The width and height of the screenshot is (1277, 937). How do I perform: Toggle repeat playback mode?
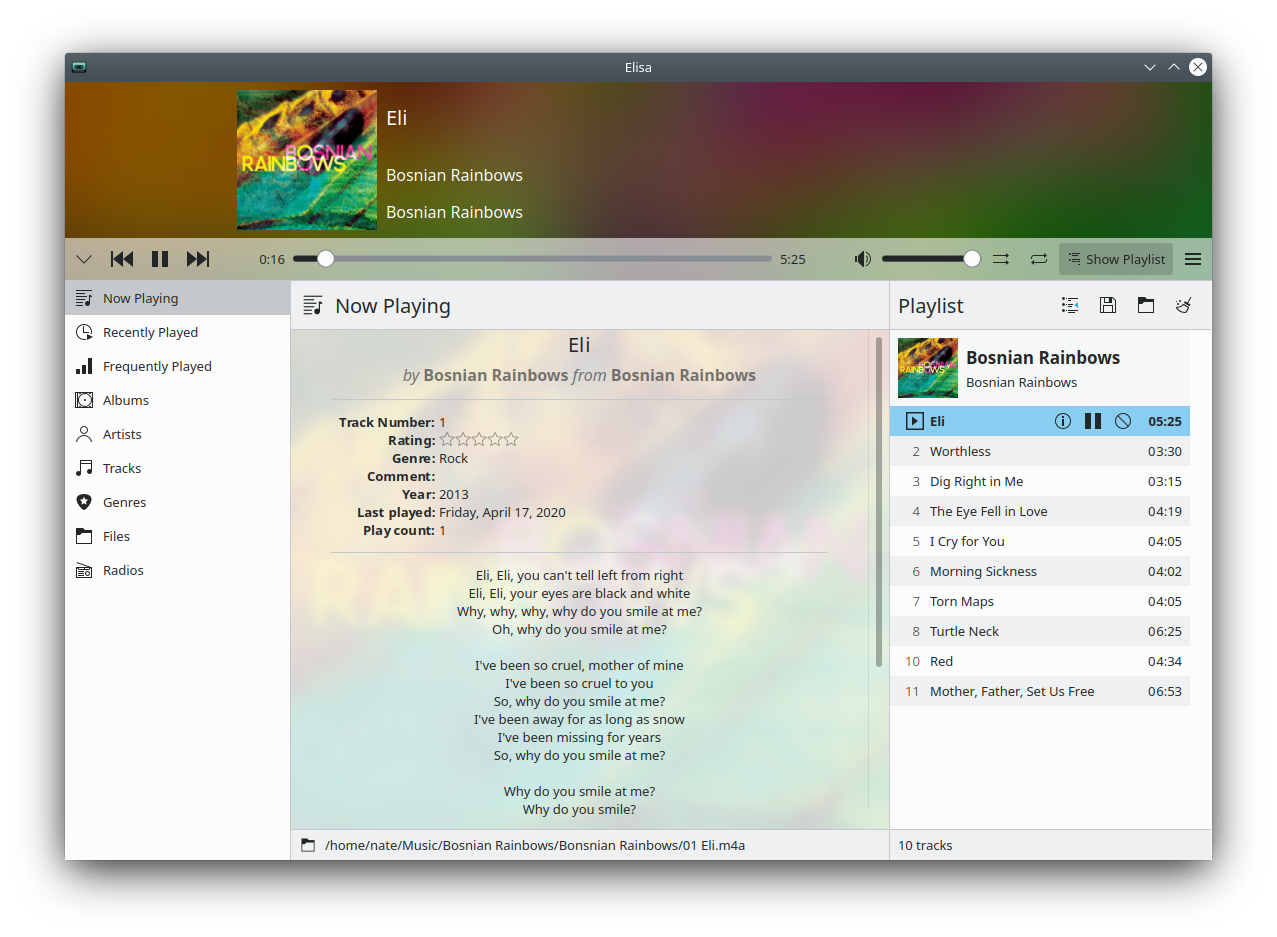tap(1039, 258)
